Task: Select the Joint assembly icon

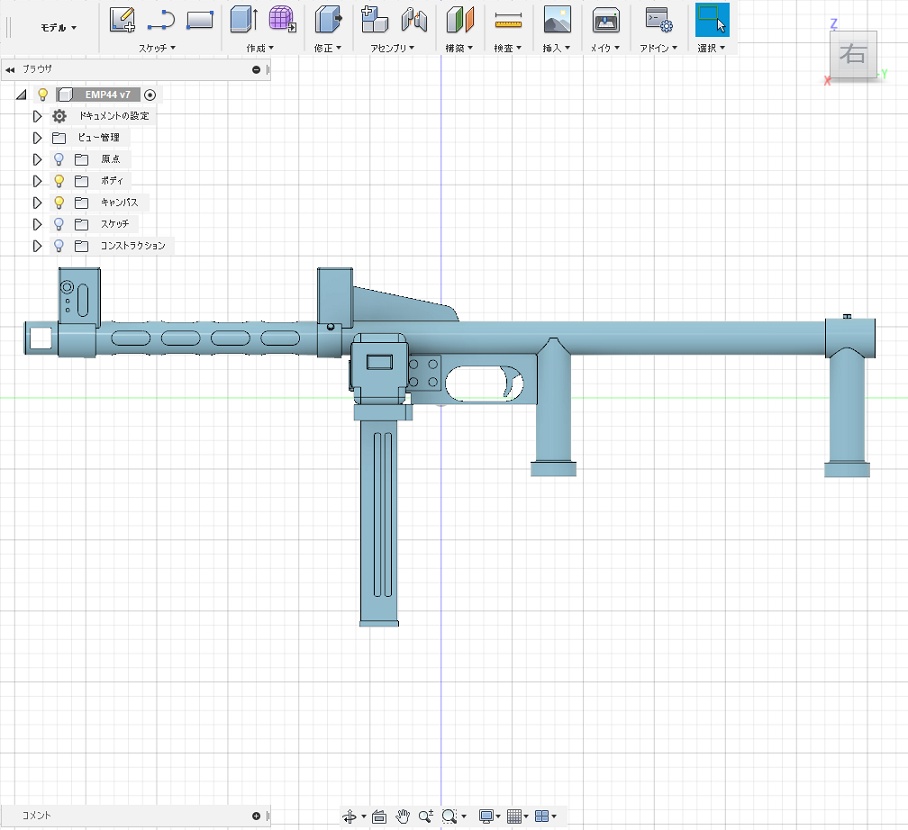Action: click(414, 19)
